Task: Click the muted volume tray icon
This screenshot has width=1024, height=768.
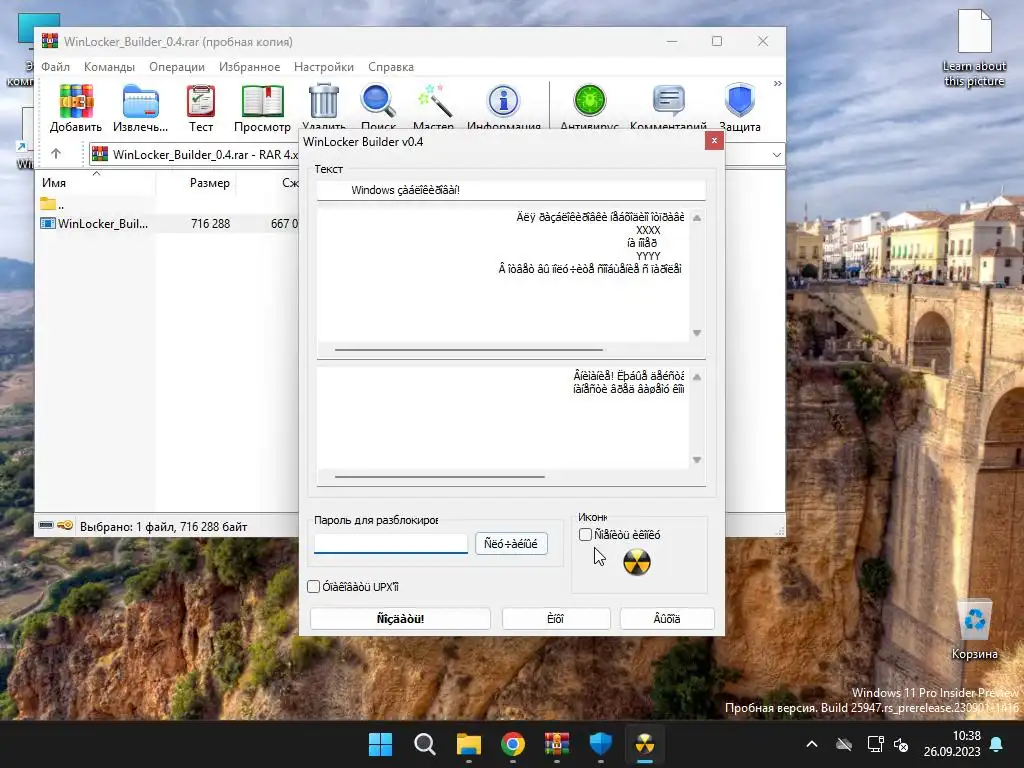Action: (901, 744)
